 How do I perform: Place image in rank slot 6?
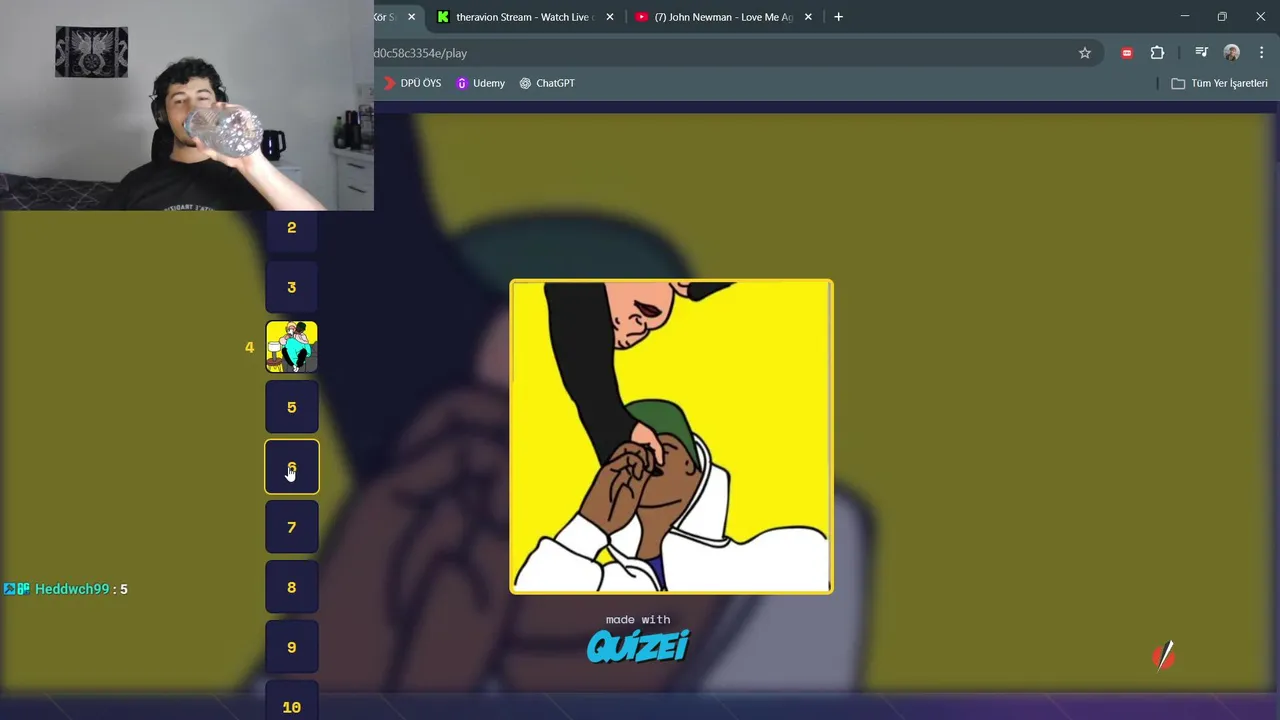tap(291, 467)
